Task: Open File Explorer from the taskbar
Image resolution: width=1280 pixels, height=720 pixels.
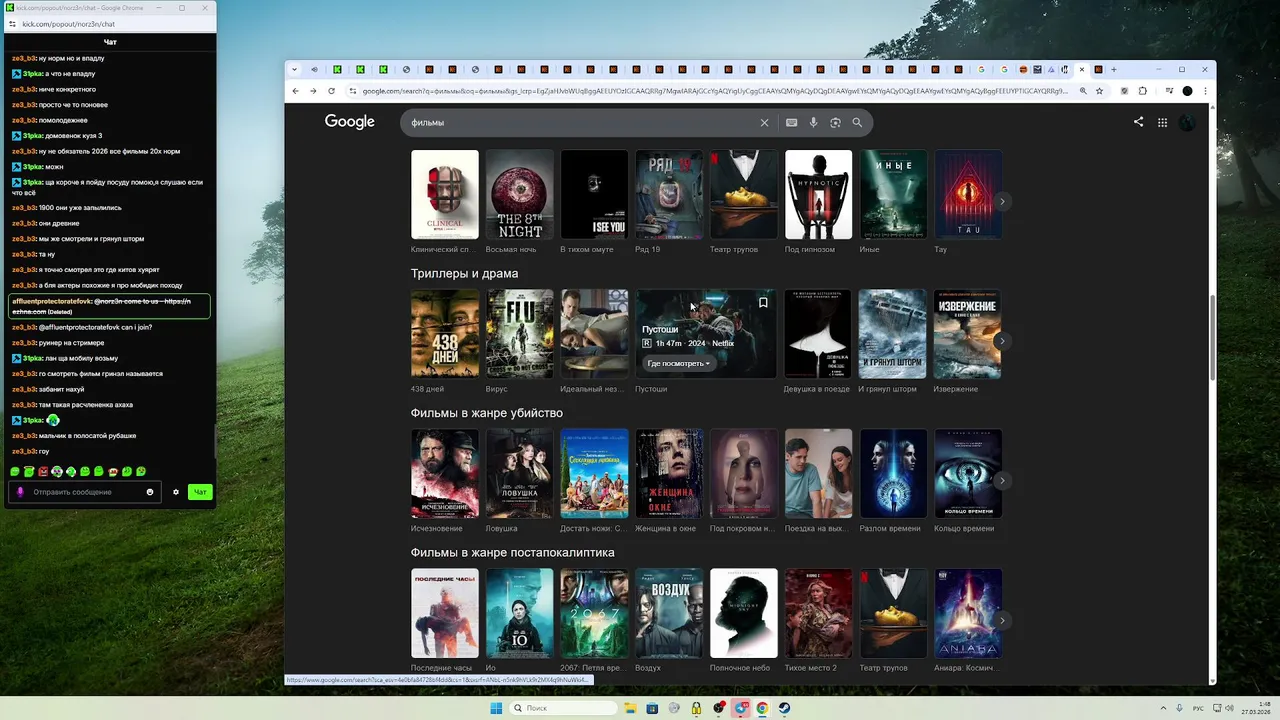Action: (x=631, y=708)
